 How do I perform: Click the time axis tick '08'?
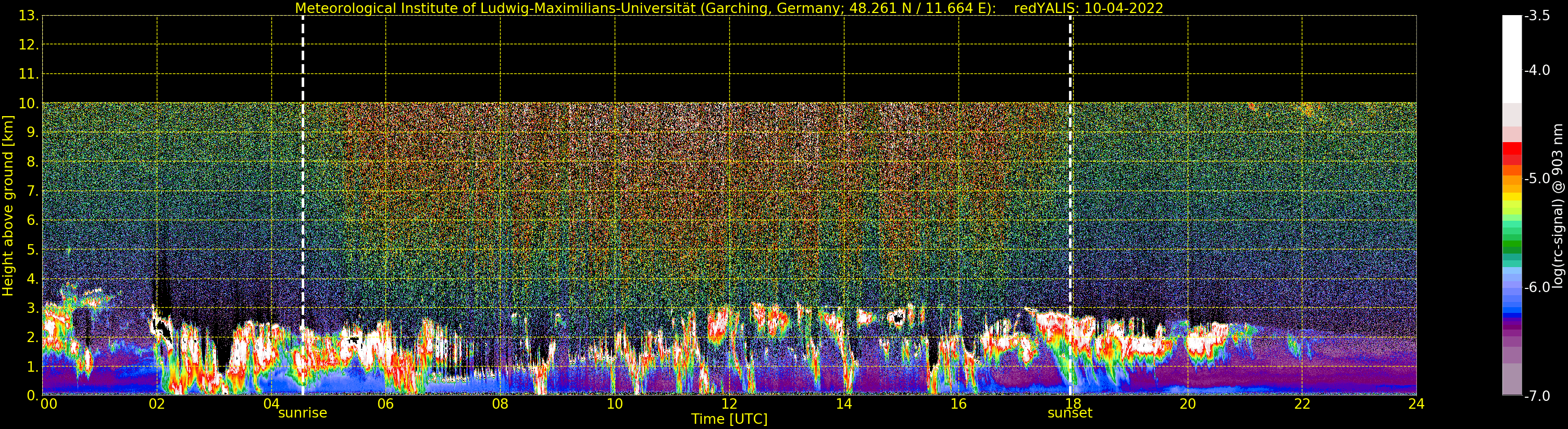(500, 404)
